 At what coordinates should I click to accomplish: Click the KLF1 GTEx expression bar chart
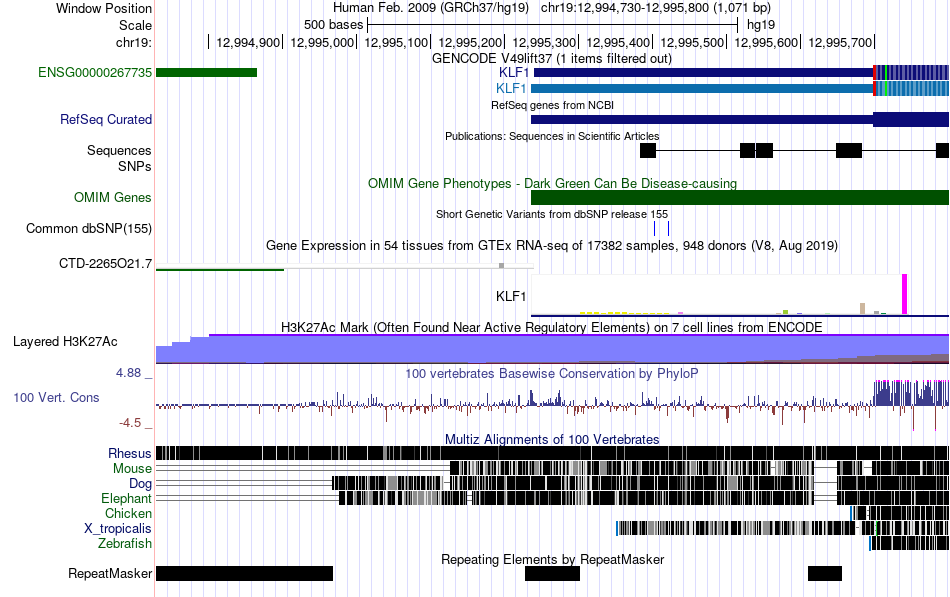[x=740, y=295]
